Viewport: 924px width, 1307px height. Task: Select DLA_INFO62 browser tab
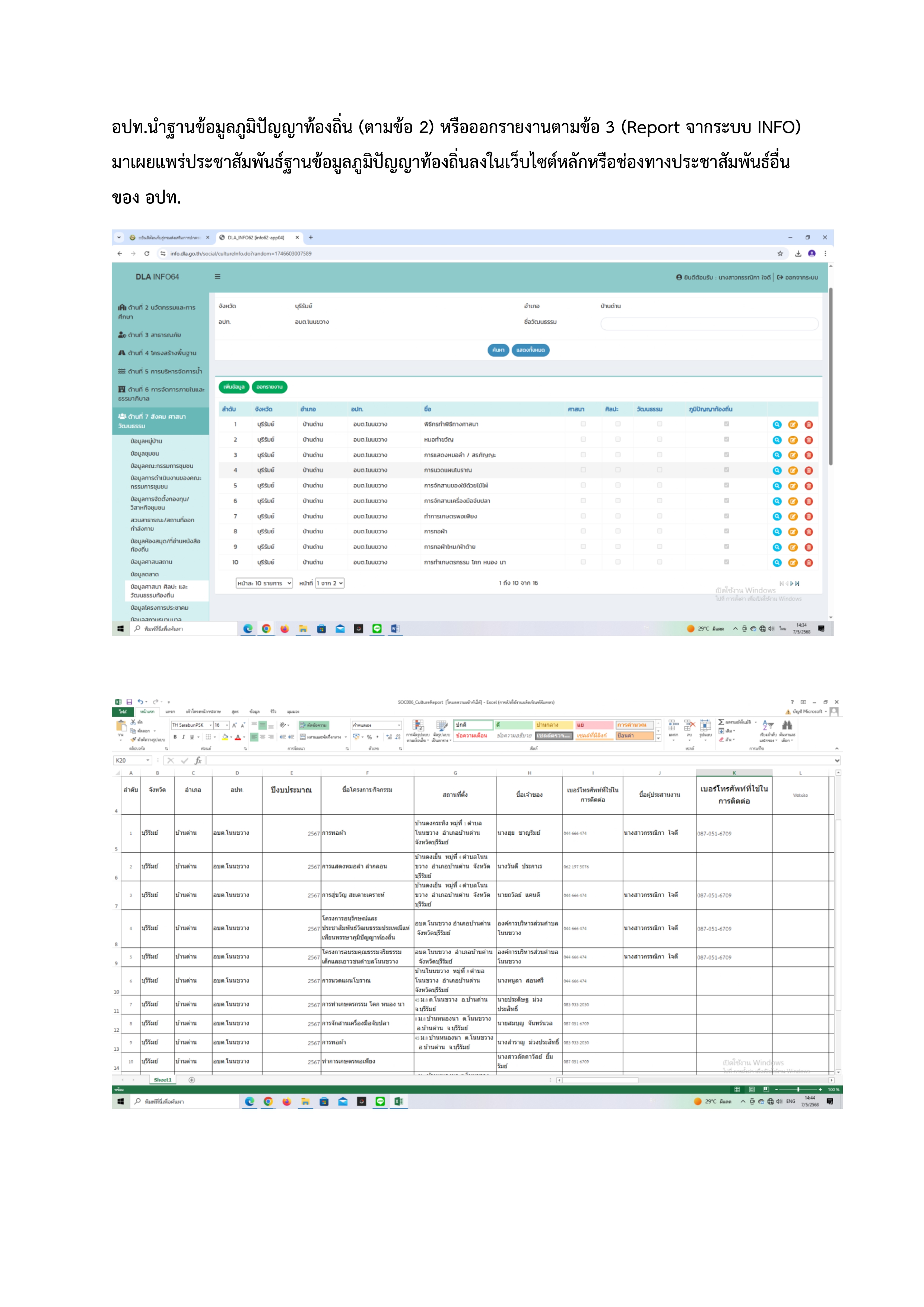(x=259, y=237)
